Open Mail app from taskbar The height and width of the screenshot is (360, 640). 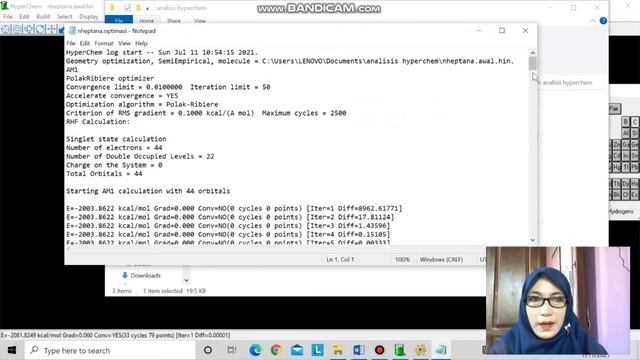pyautogui.click(x=297, y=350)
